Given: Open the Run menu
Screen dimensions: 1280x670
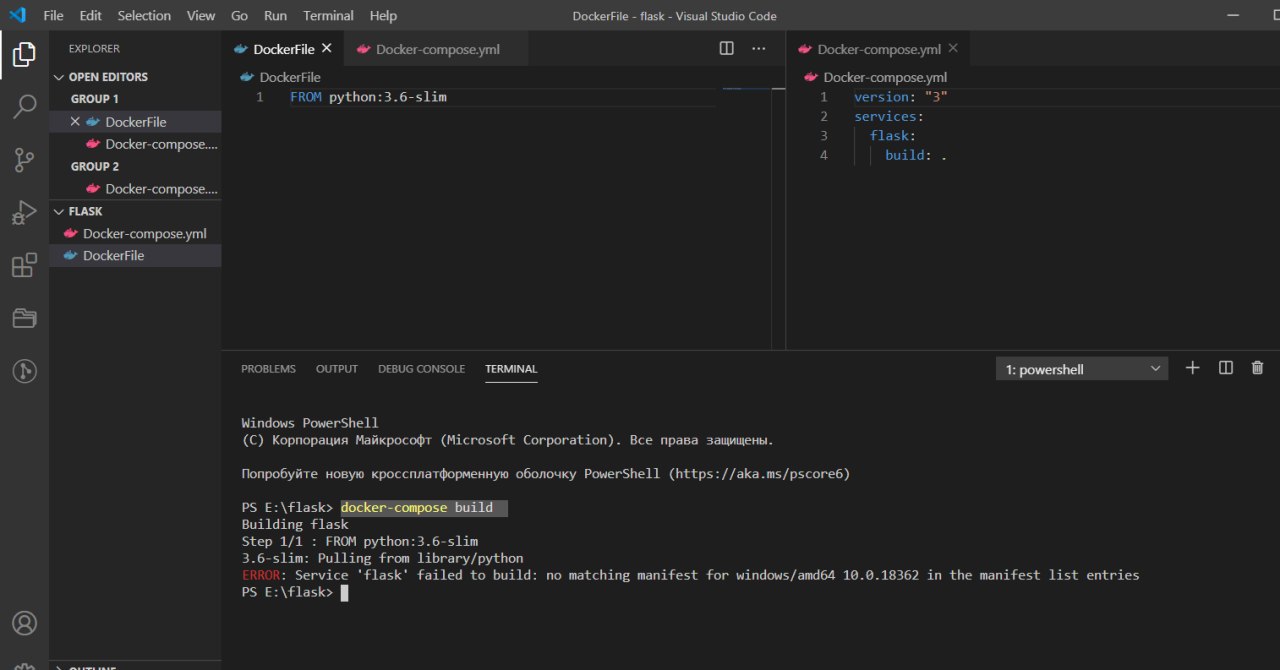Looking at the screenshot, I should [x=275, y=15].
